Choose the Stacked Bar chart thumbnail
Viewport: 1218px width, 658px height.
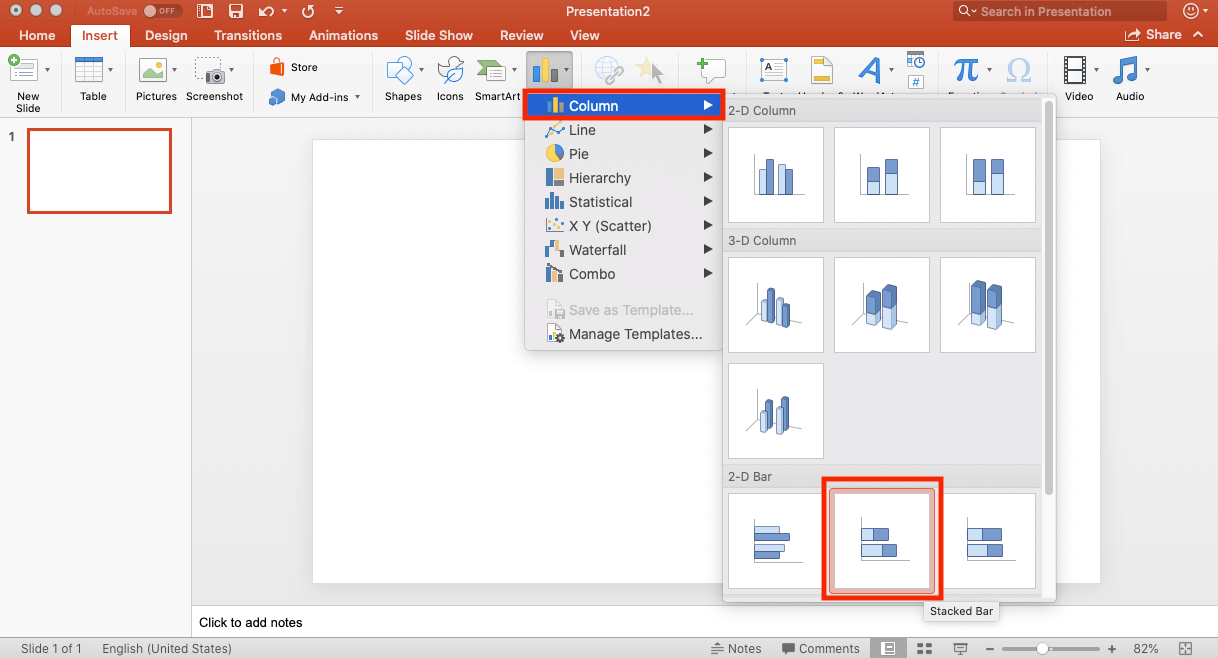coord(882,540)
